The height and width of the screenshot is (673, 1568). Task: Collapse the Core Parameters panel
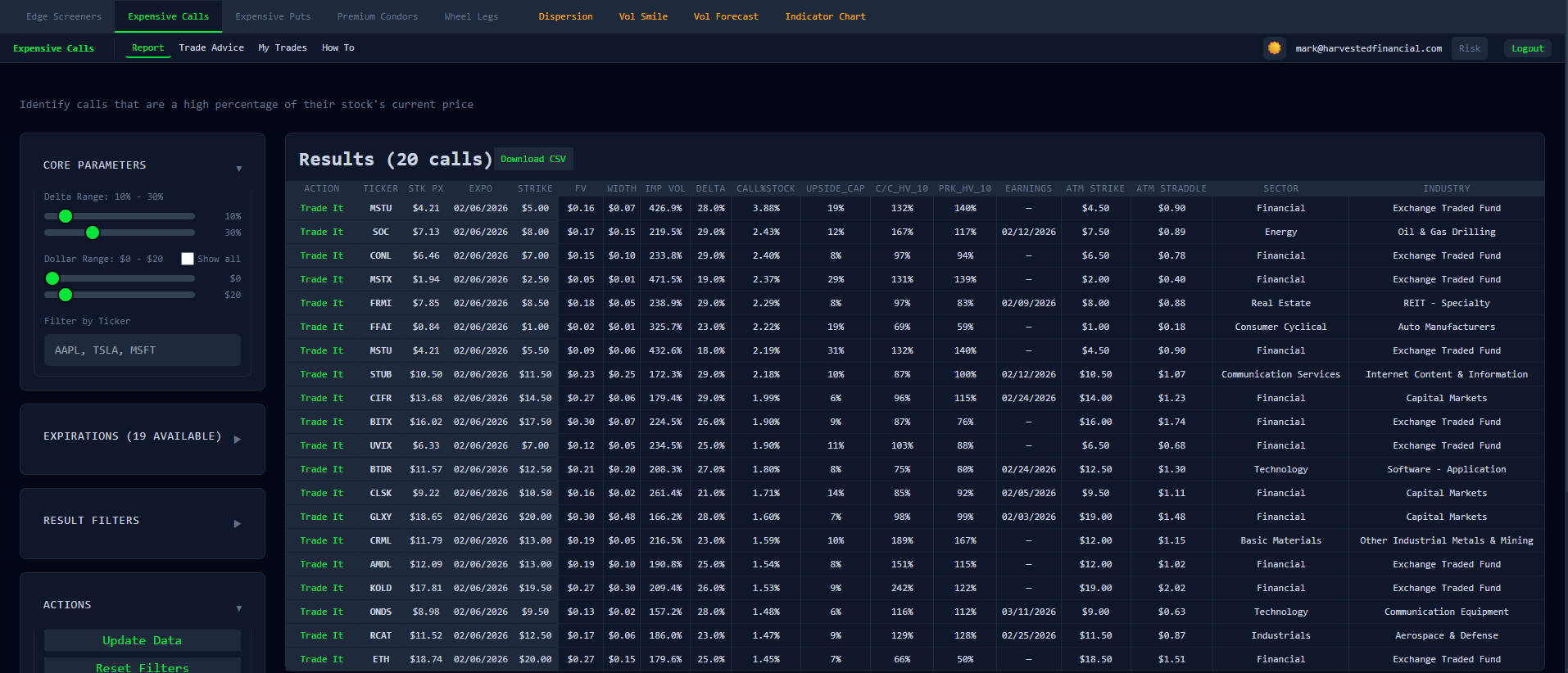click(239, 169)
